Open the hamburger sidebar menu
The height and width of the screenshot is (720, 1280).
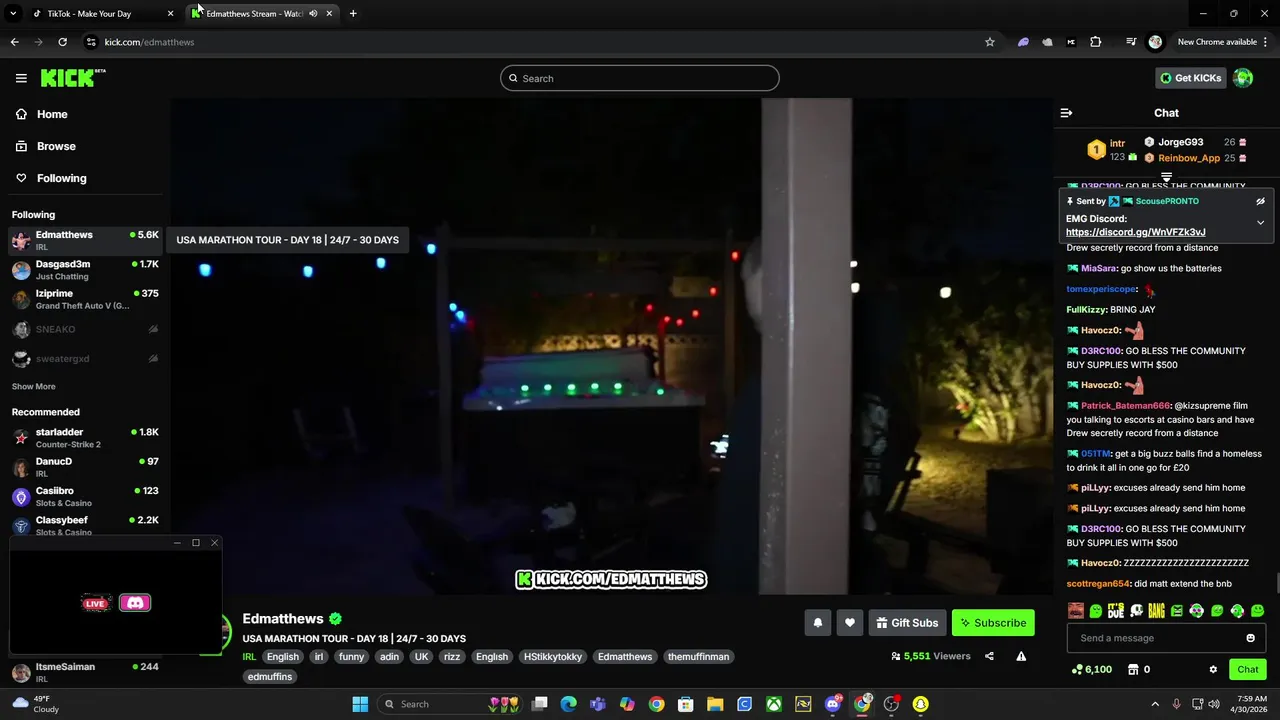click(x=21, y=78)
